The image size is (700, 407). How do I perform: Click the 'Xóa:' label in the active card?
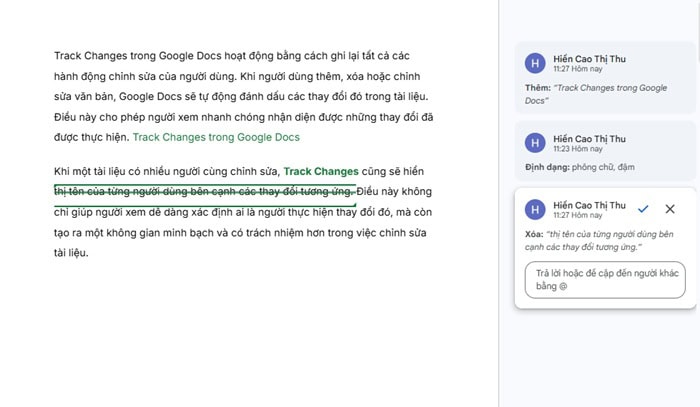[534, 234]
